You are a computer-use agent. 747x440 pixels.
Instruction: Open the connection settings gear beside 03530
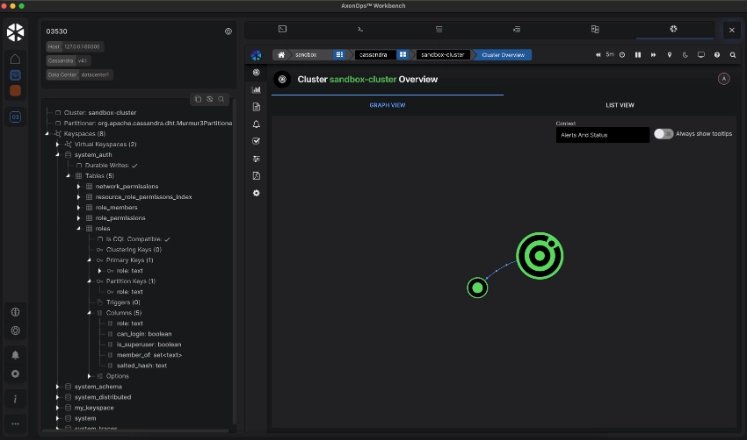pyautogui.click(x=228, y=32)
